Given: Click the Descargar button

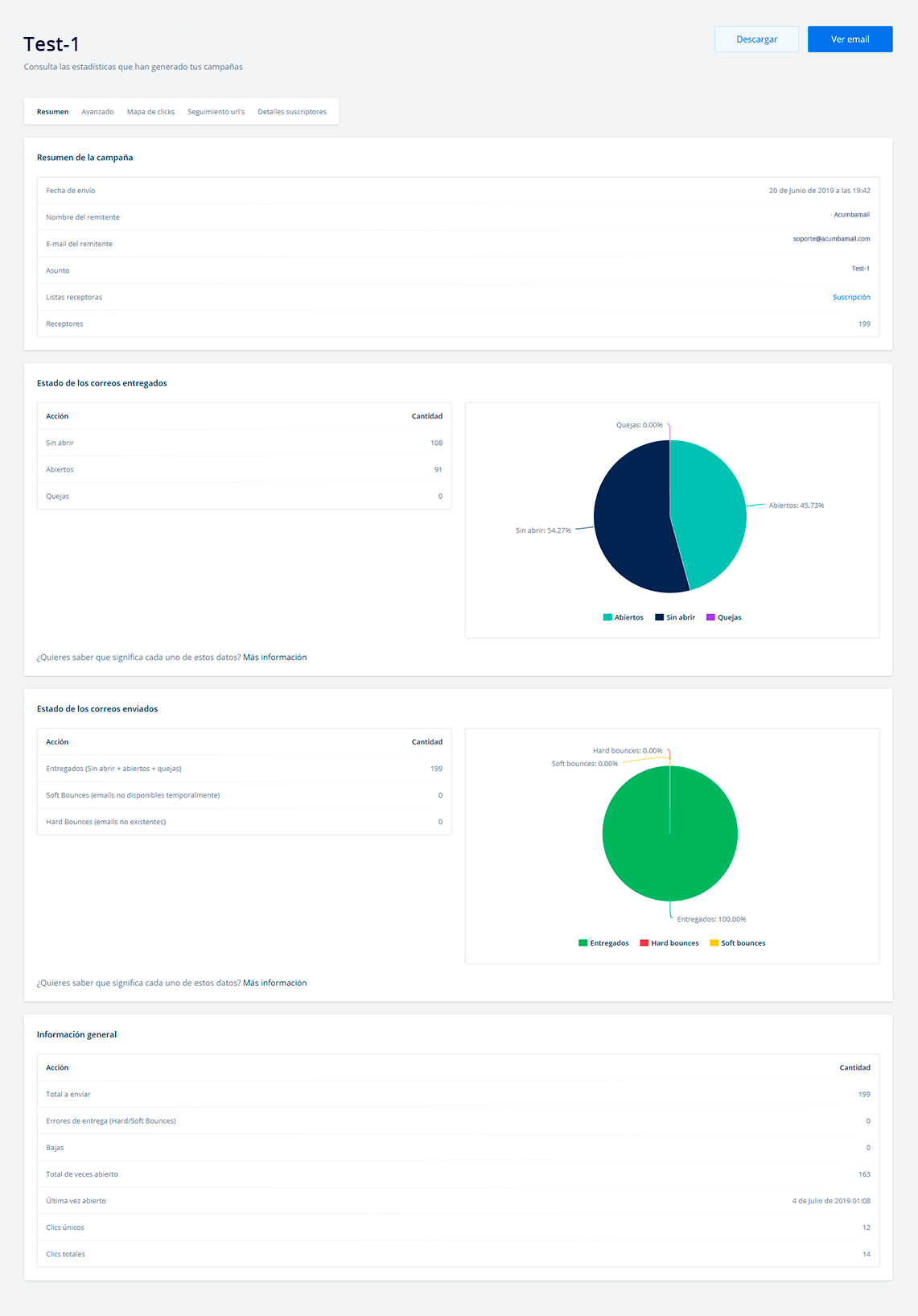Looking at the screenshot, I should 756,39.
